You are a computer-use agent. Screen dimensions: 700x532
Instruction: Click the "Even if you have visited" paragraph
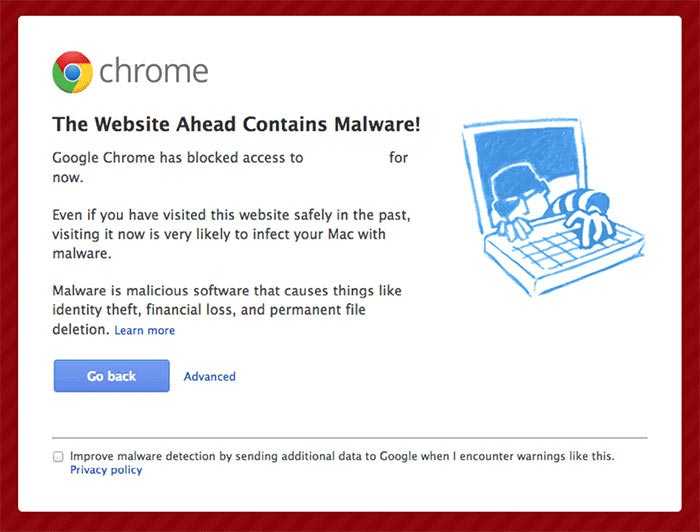tap(231, 234)
